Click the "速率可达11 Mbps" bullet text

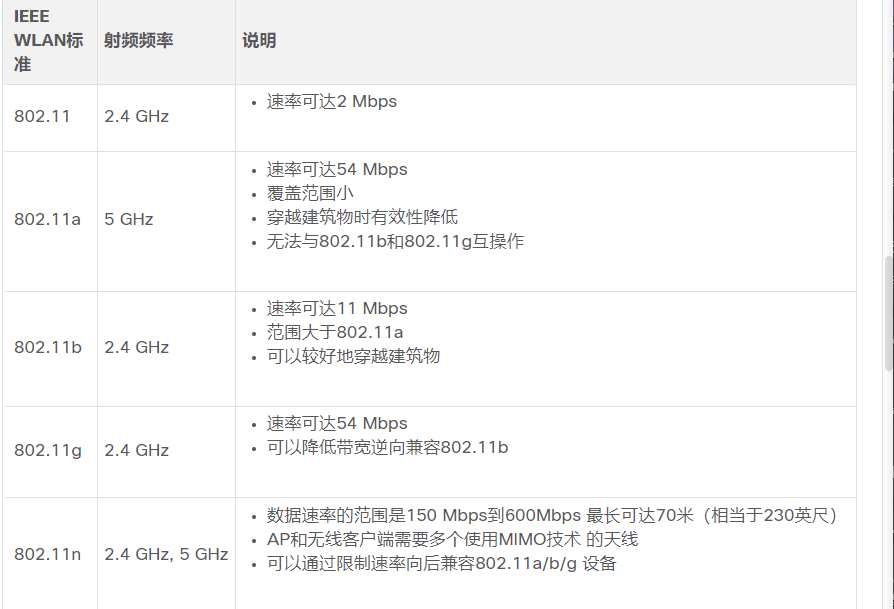click(337, 308)
